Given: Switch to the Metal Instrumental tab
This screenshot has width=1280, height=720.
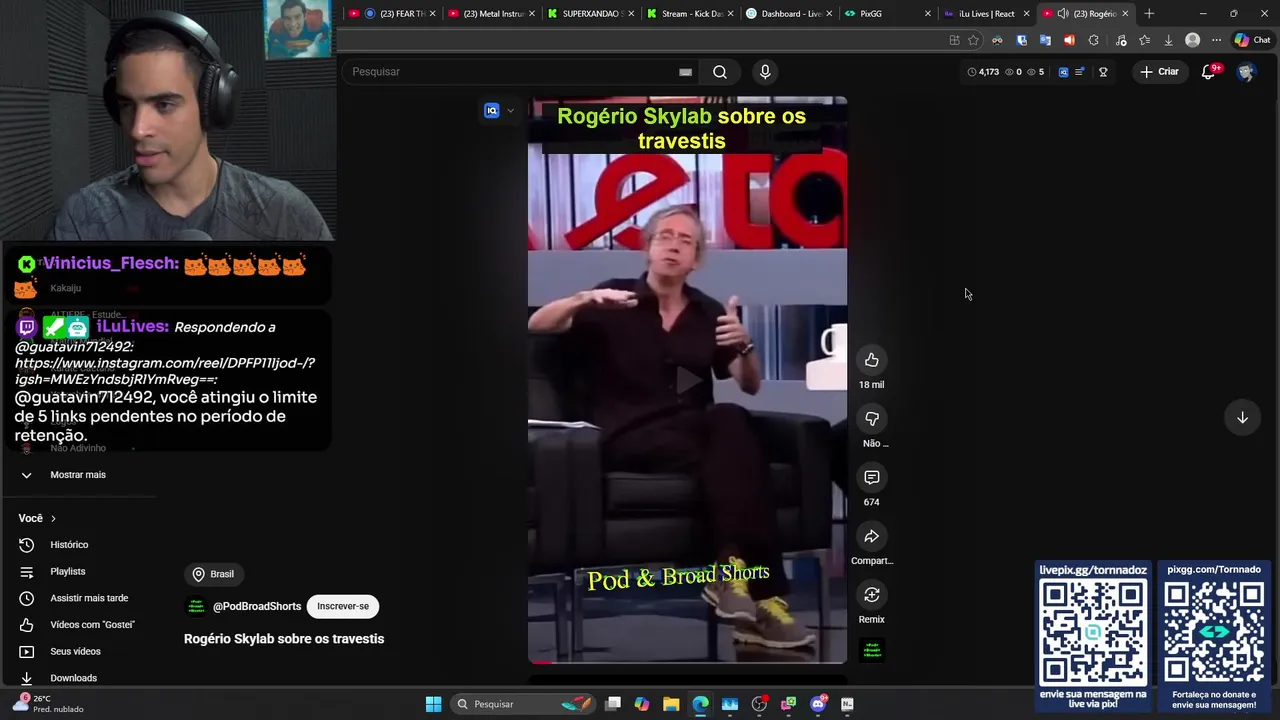Looking at the screenshot, I should [x=492, y=14].
